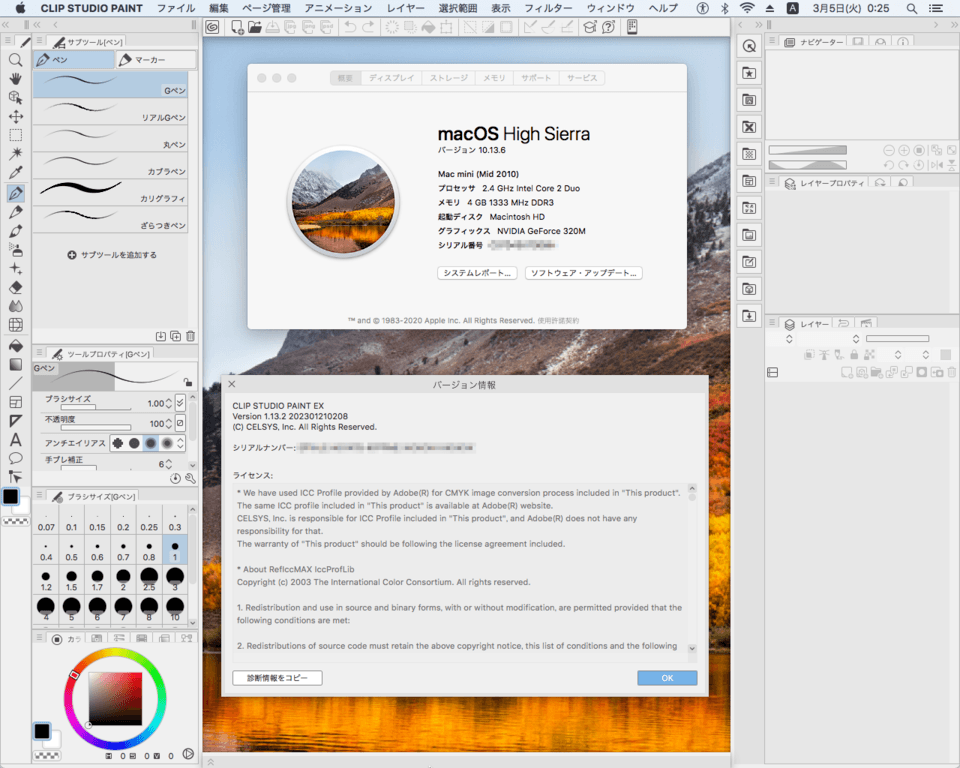Switch to the ストレージ tab

pyautogui.click(x=449, y=78)
